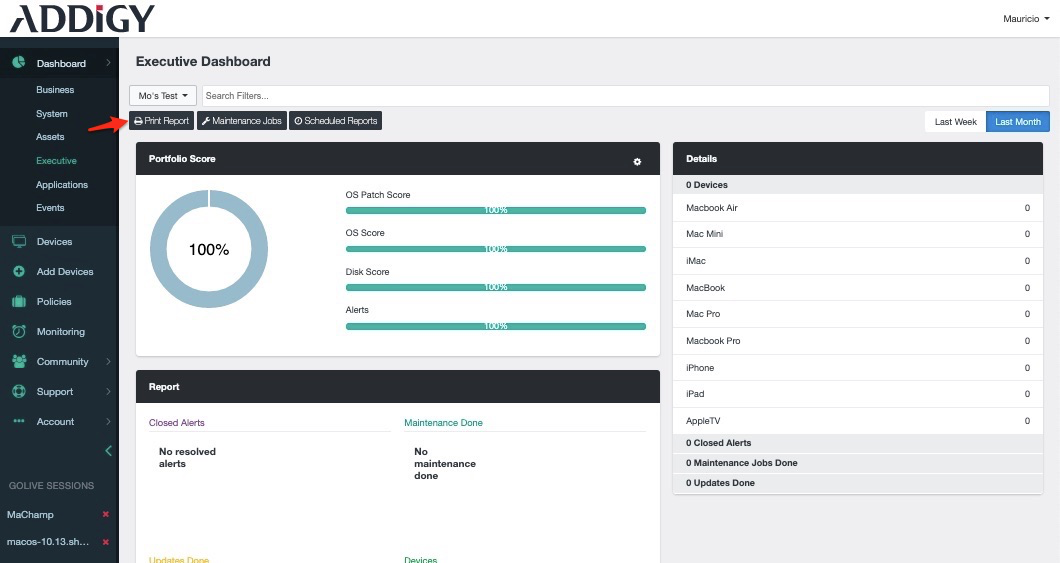
Task: Focus the Search Filters field
Action: click(625, 95)
